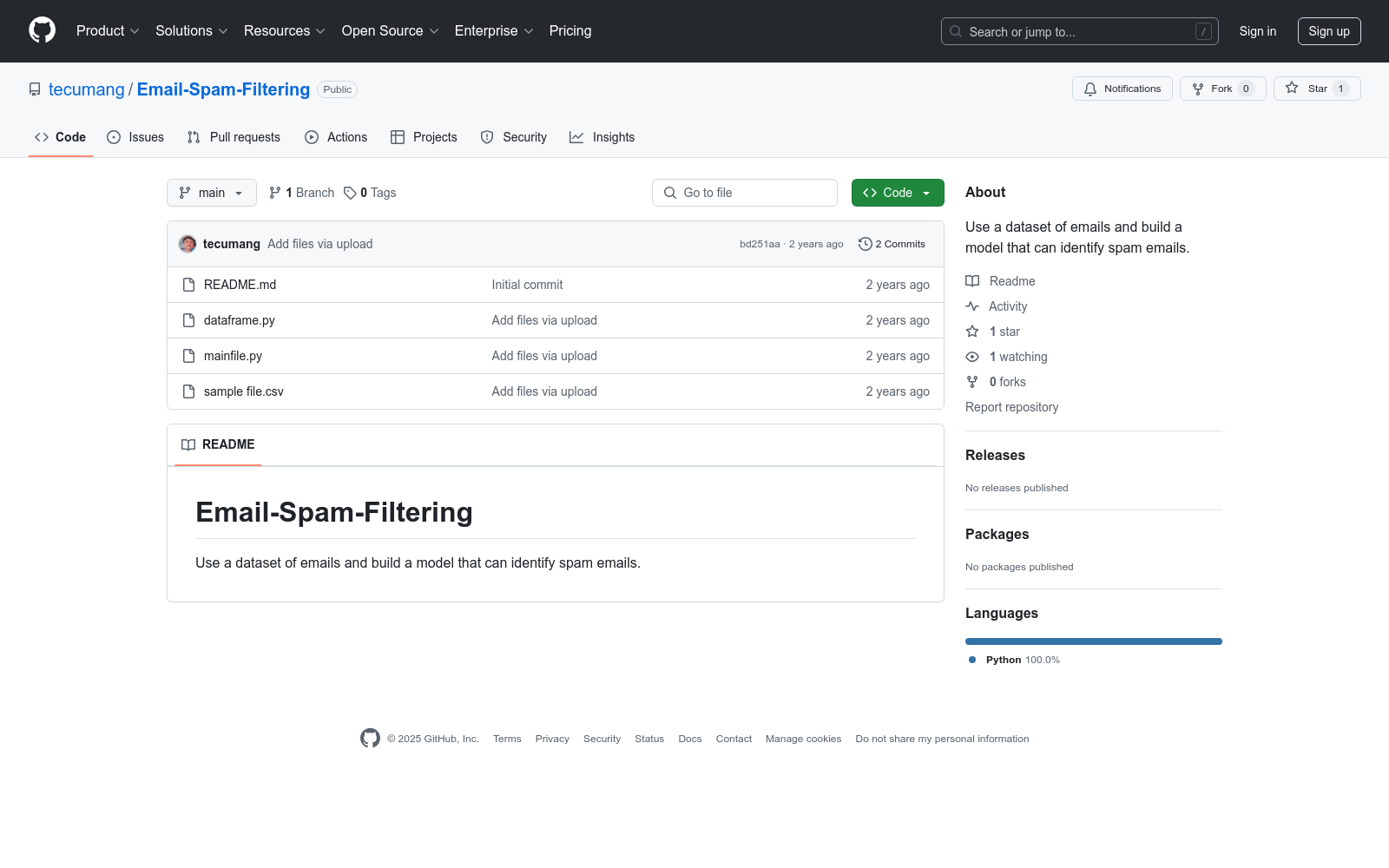
Task: Open the Pull requests tab
Action: pos(234,137)
